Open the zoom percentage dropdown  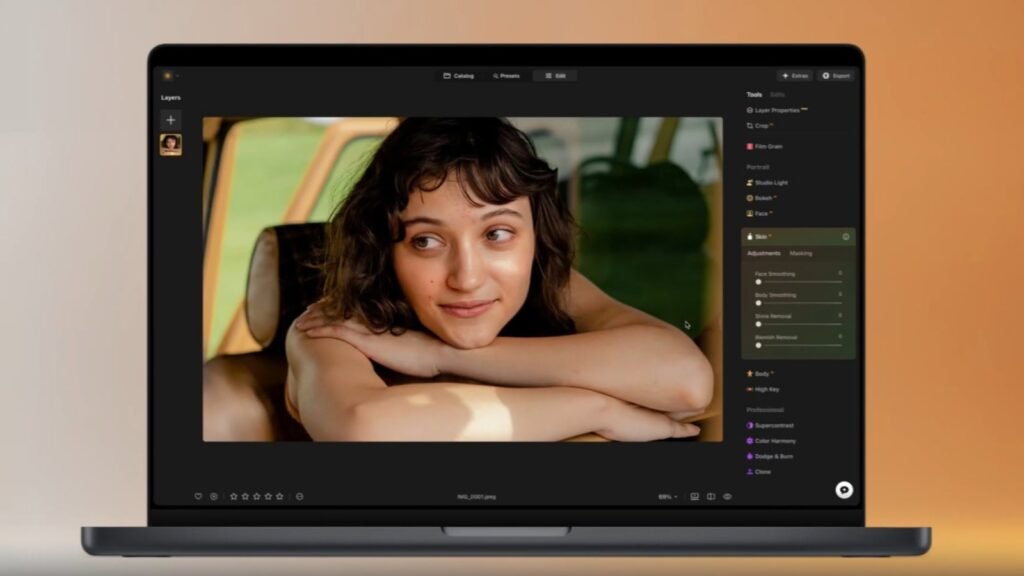coord(667,497)
